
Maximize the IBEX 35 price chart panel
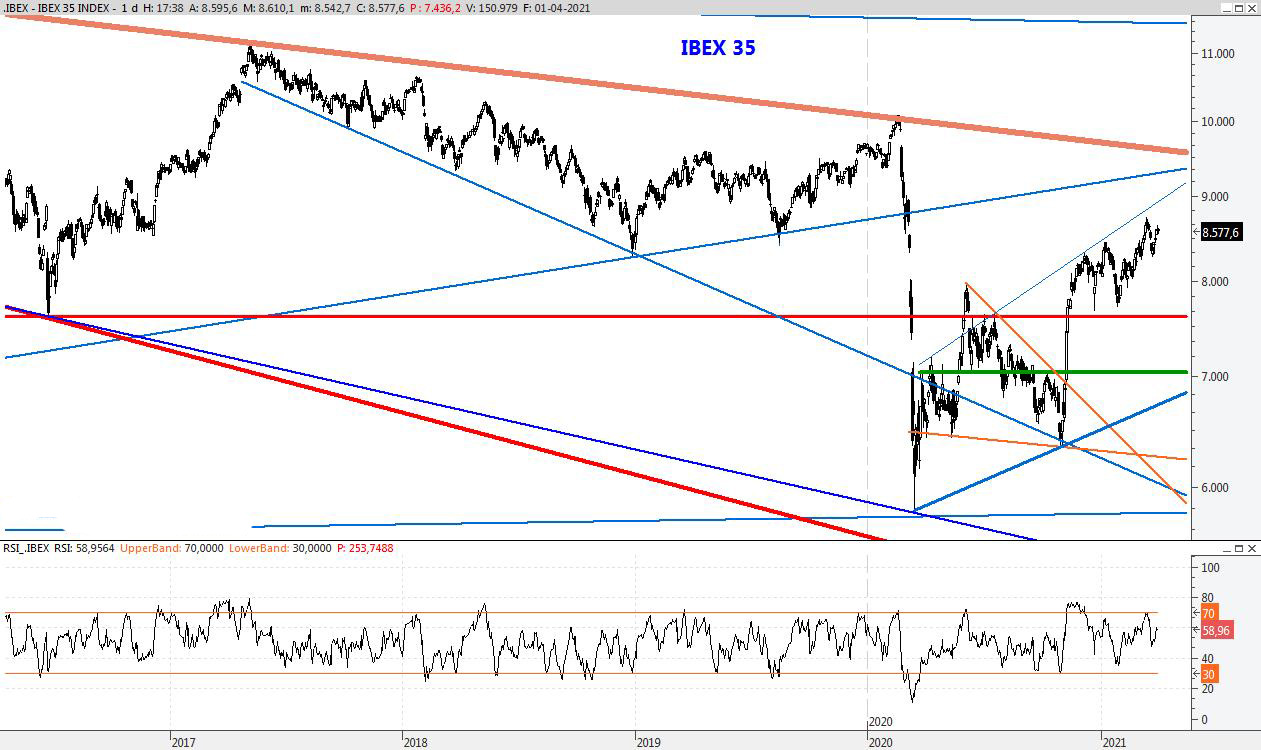click(1238, 7)
